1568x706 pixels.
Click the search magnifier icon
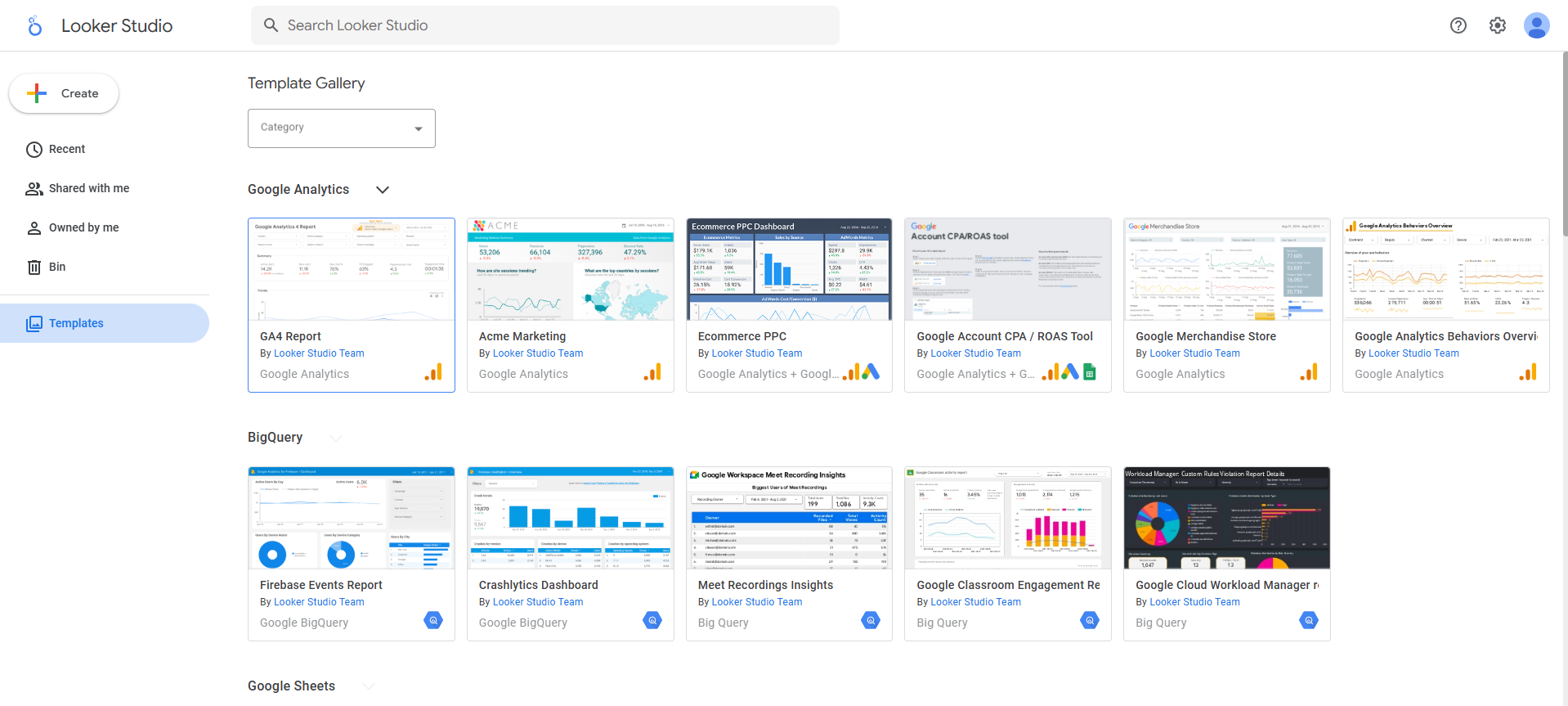pyautogui.click(x=271, y=25)
